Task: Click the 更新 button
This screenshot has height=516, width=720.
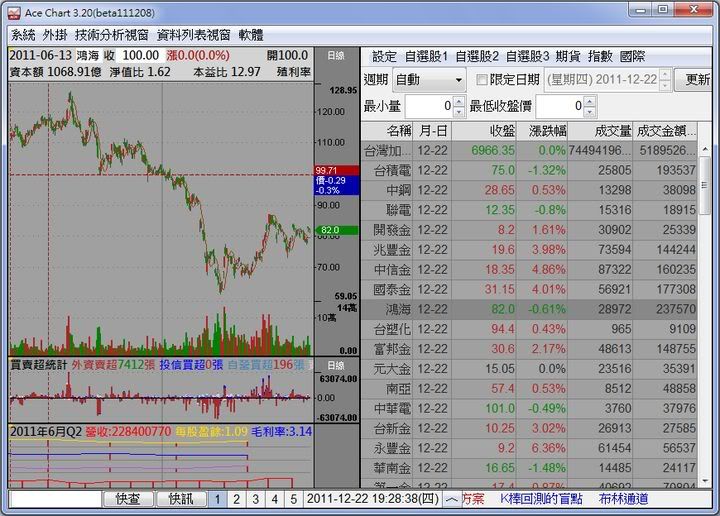Action: point(695,80)
